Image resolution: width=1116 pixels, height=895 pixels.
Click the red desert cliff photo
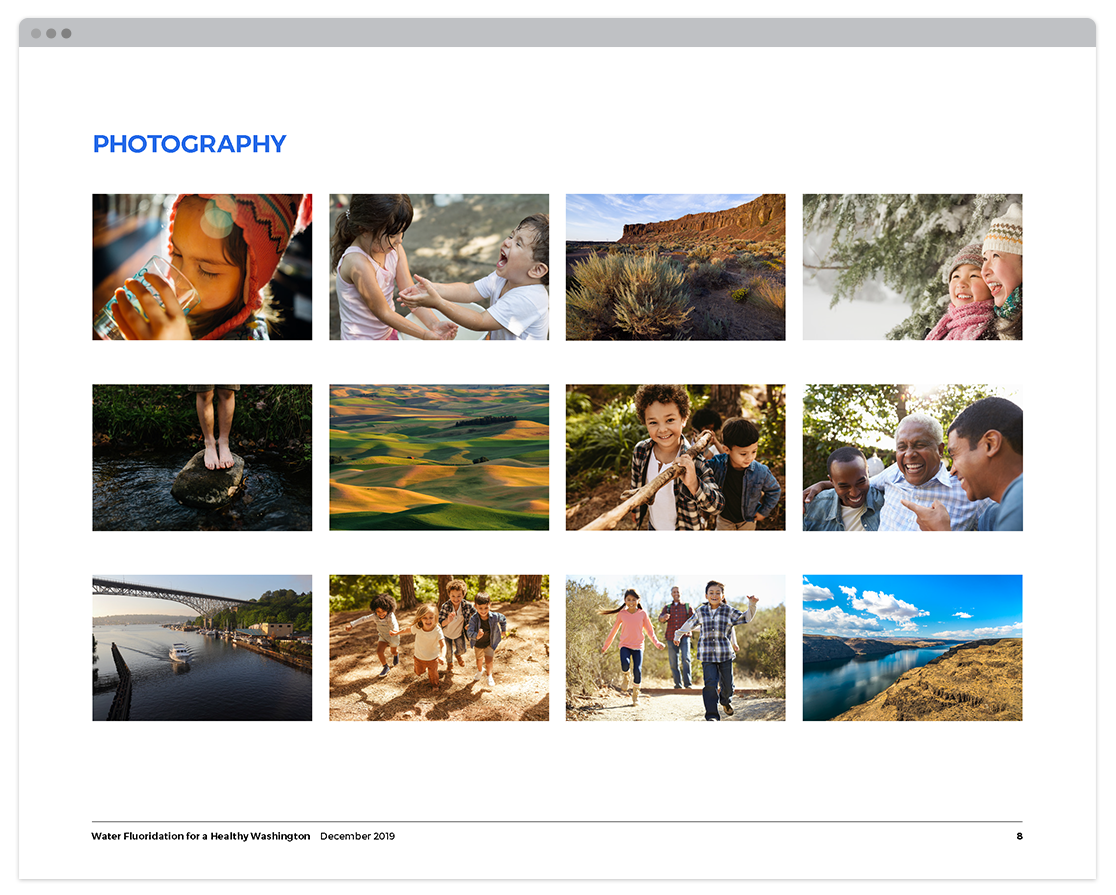(675, 267)
